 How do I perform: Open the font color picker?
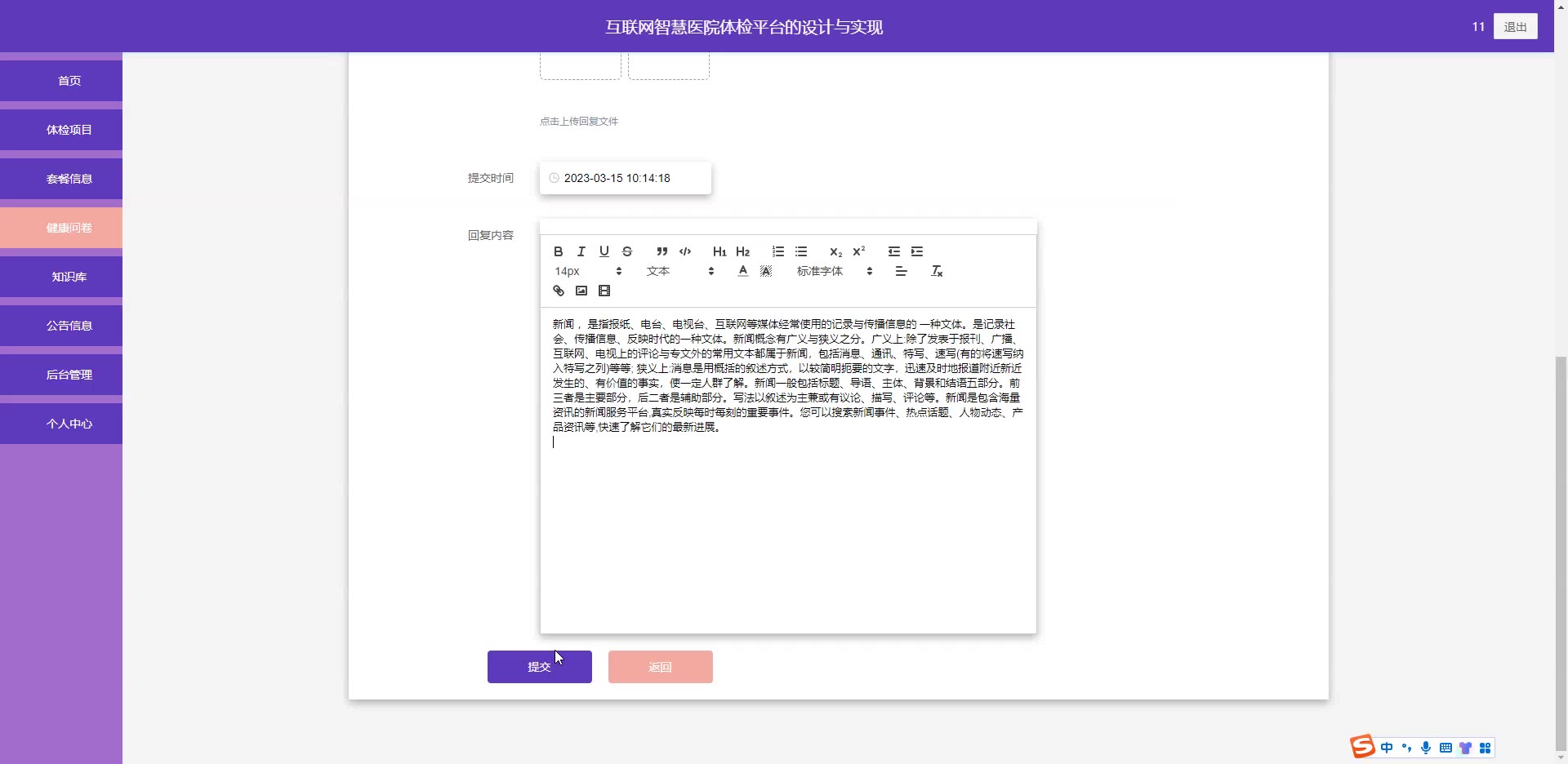click(742, 271)
